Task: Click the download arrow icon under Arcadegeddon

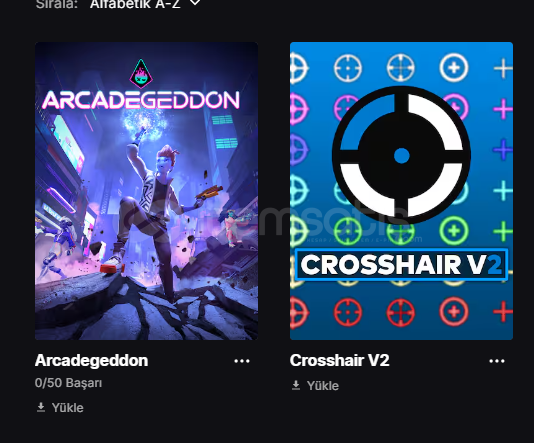Action: (x=41, y=407)
